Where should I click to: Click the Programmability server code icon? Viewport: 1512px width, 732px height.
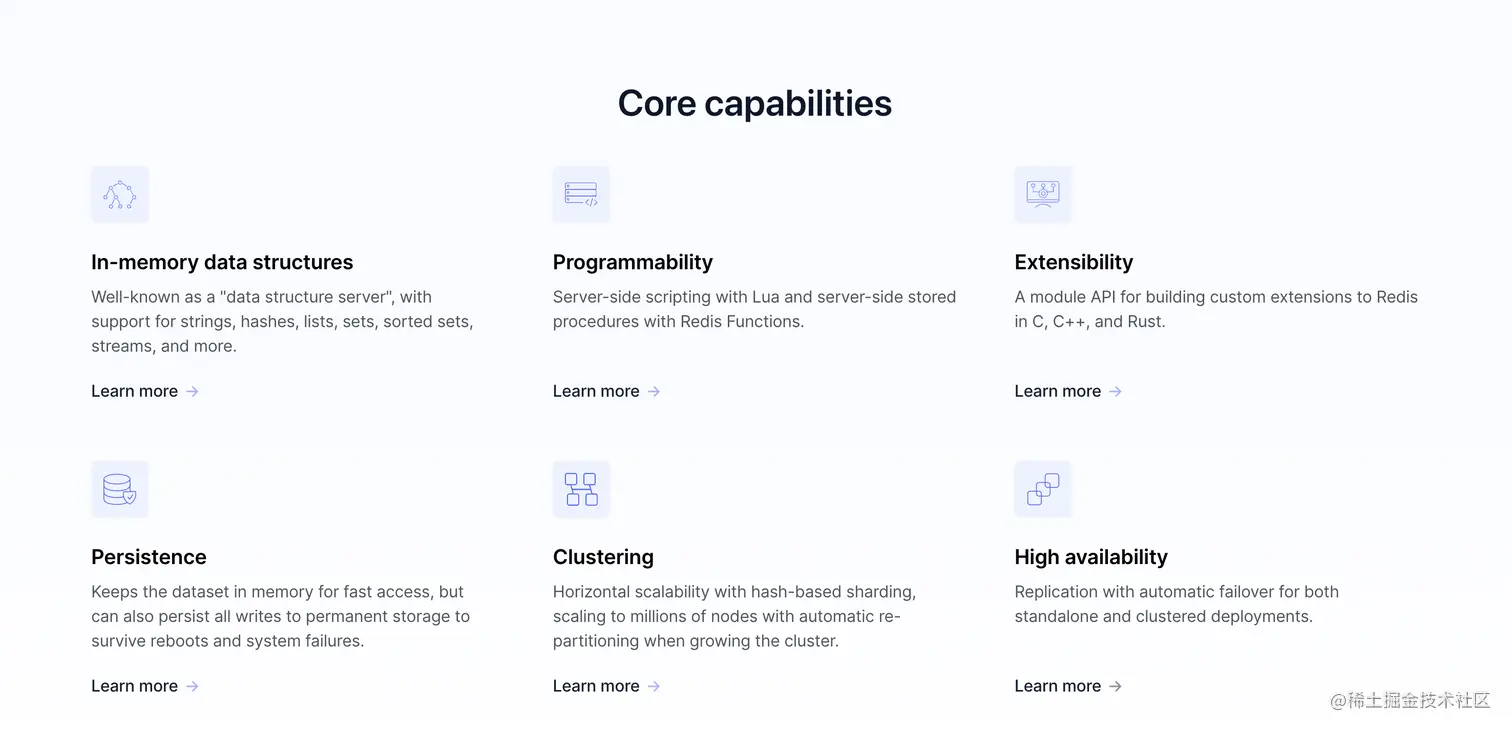click(581, 195)
